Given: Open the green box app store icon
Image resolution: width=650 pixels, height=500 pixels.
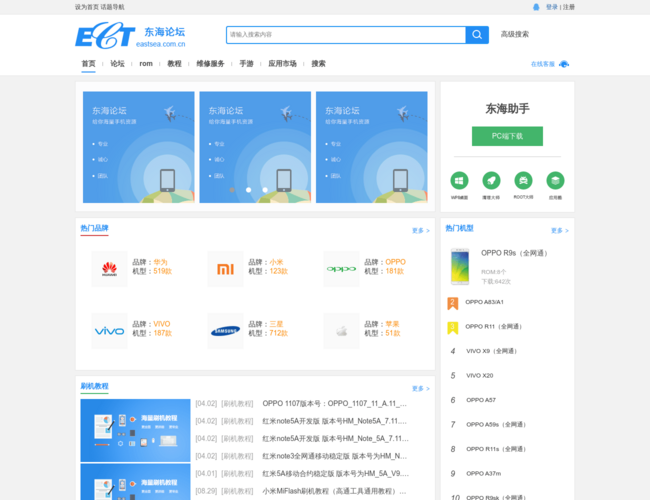Looking at the screenshot, I should 555,180.
